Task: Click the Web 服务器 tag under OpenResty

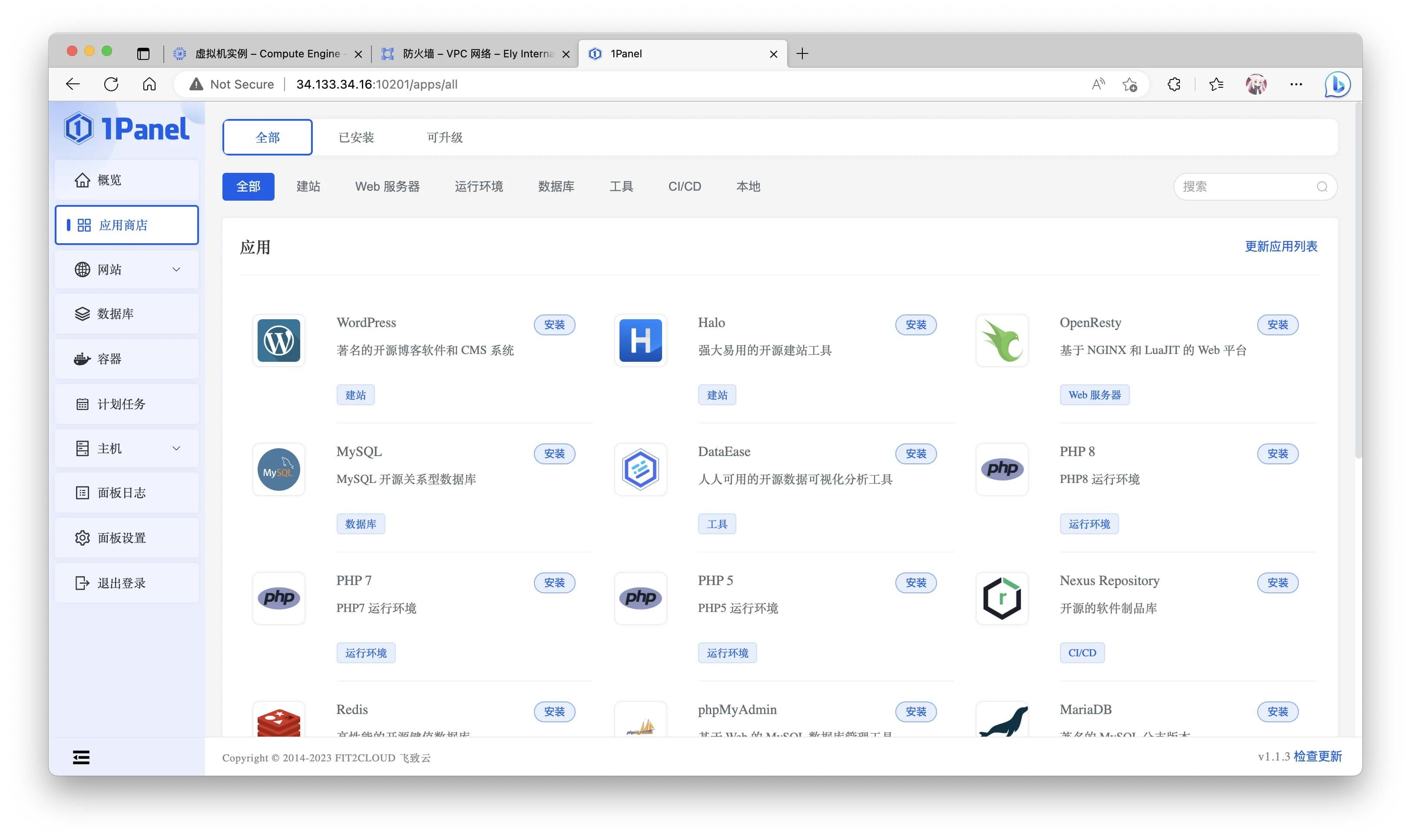Action: 1095,395
